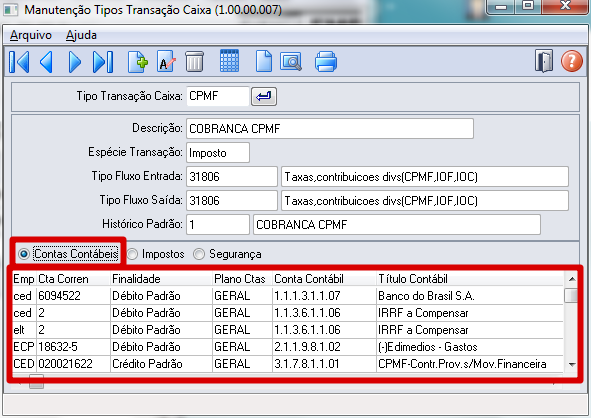Click the Emp column header

(24, 279)
